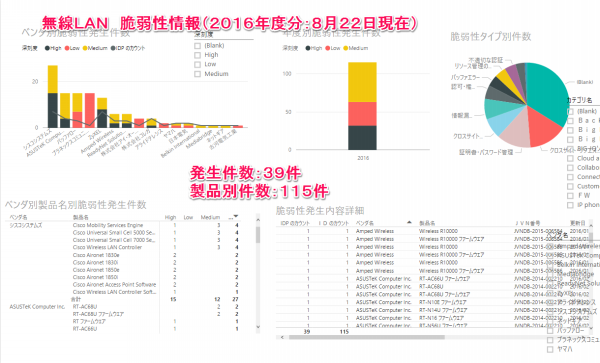Click Low legend dot in yearly chart
The image size is (600, 363).
[328, 48]
